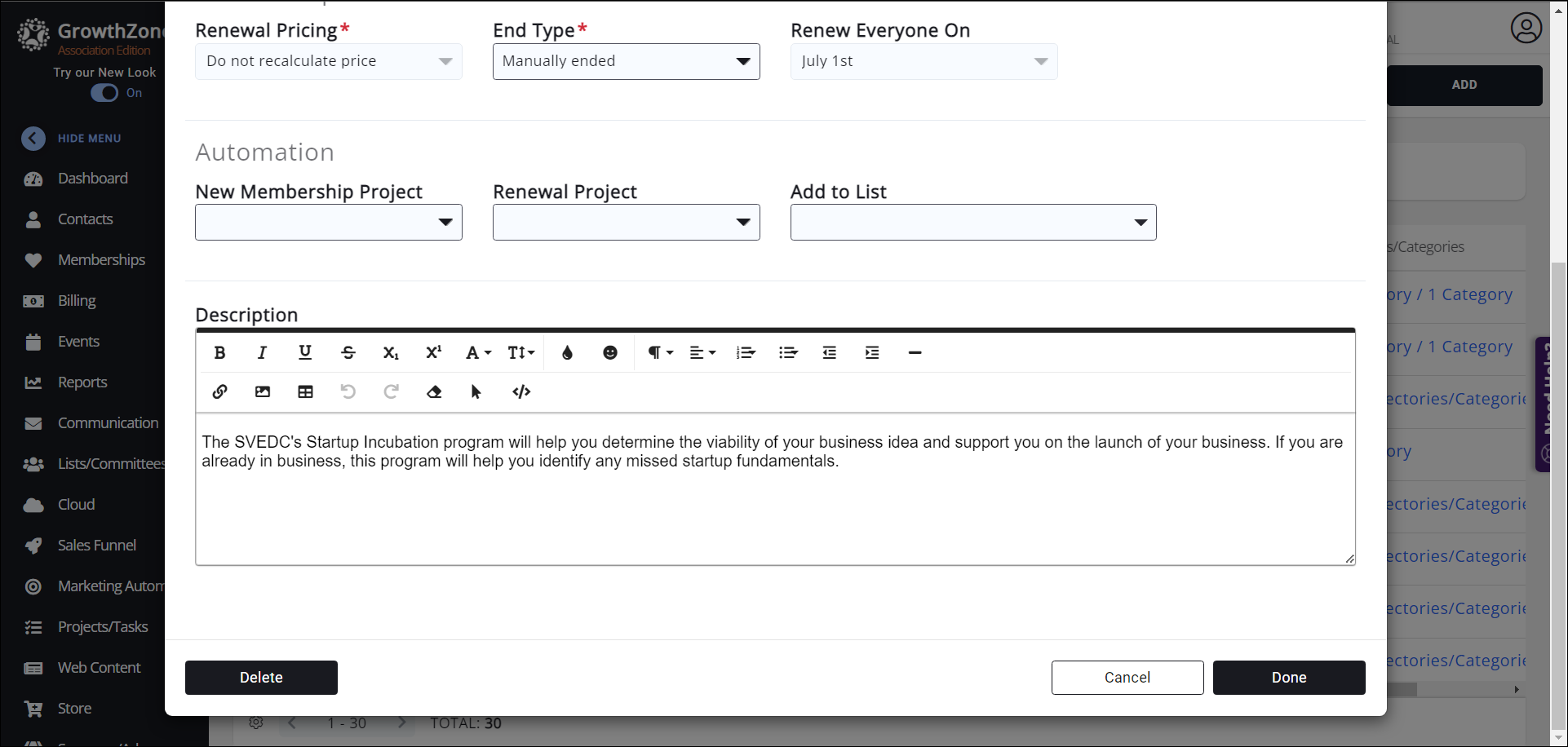Clear formatting with the eraser icon

point(434,391)
